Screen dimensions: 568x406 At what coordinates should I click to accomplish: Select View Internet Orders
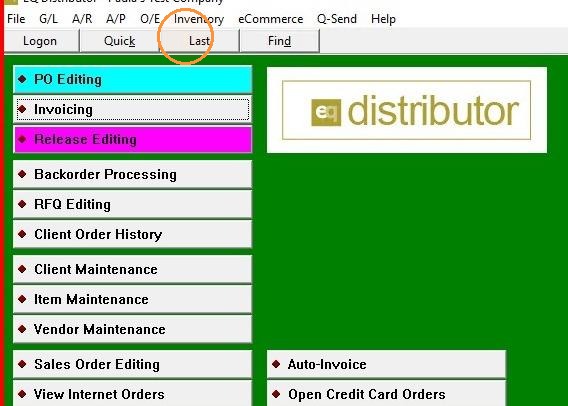point(133,393)
